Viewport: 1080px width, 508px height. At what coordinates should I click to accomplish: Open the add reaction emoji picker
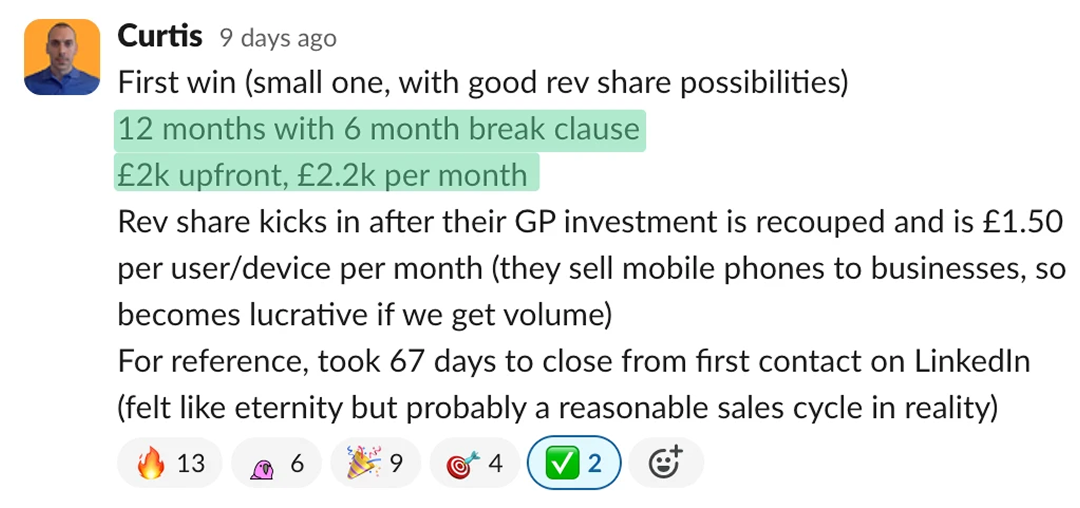coord(667,463)
